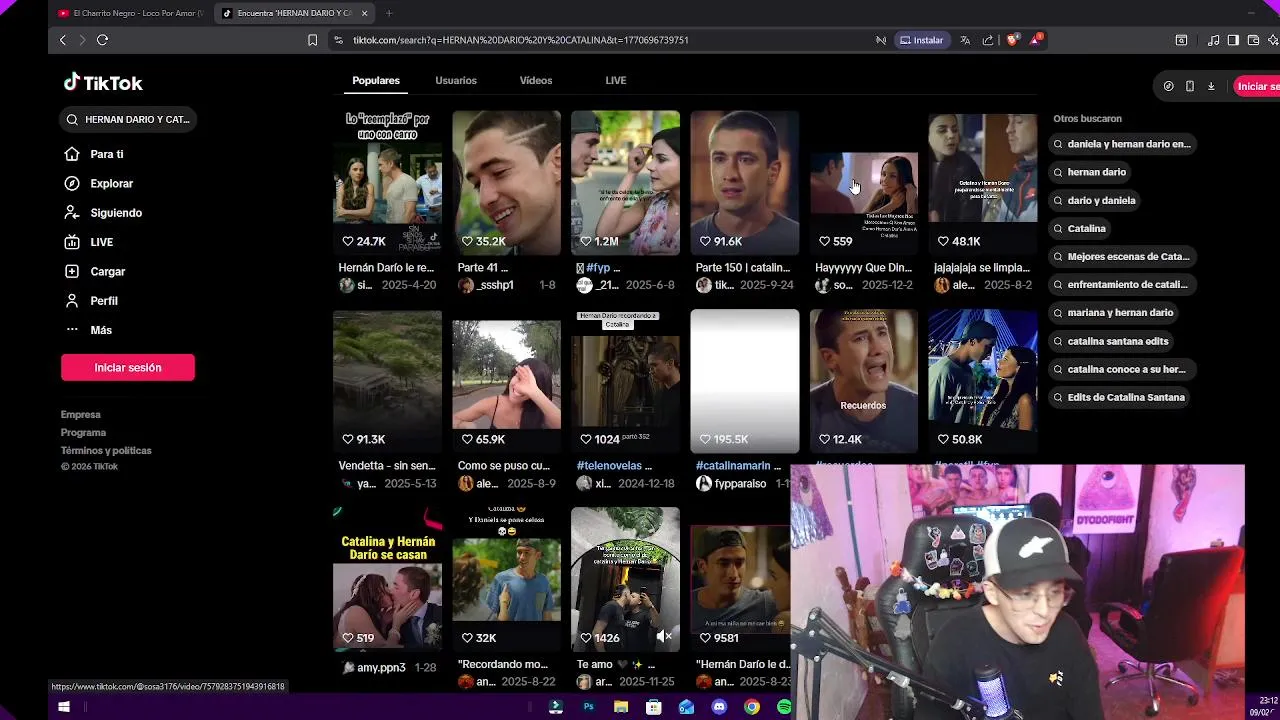Open the Empresa footer link

(x=81, y=414)
